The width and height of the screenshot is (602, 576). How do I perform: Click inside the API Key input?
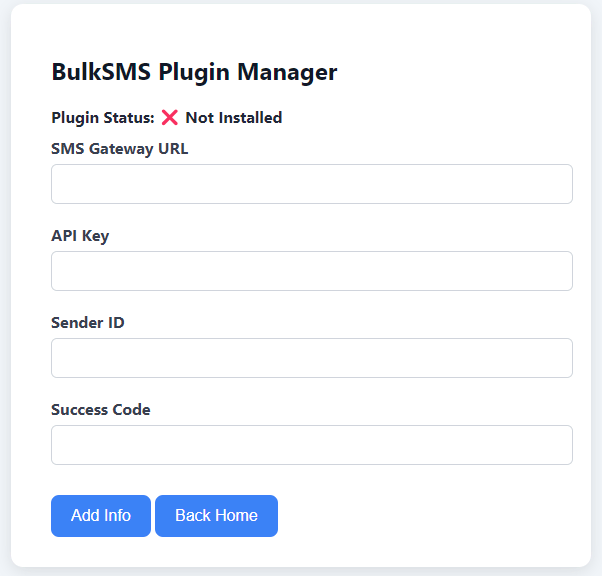pyautogui.click(x=312, y=271)
